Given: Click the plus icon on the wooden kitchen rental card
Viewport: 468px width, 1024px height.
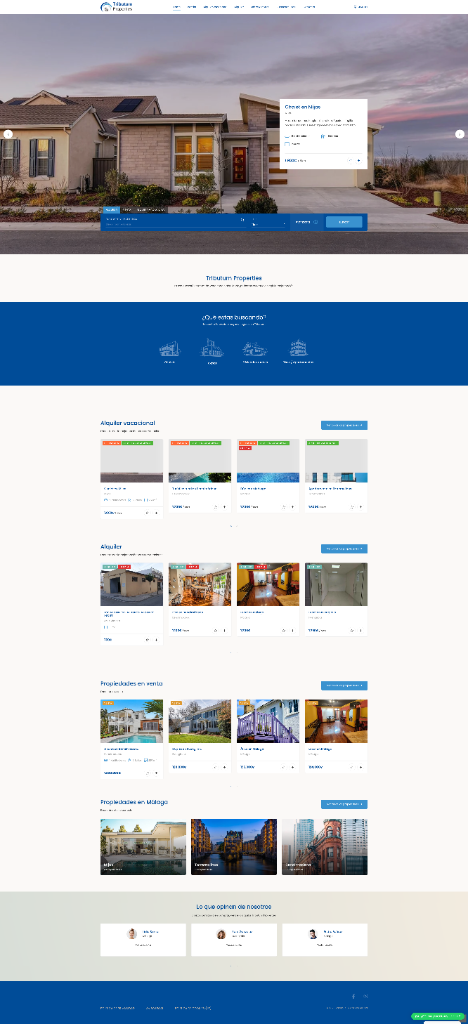Looking at the screenshot, I should pyautogui.click(x=225, y=630).
